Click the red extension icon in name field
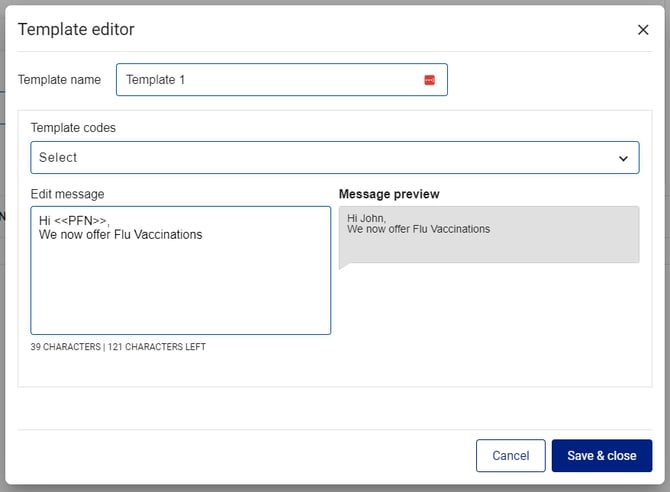The height and width of the screenshot is (492, 670). [429, 80]
